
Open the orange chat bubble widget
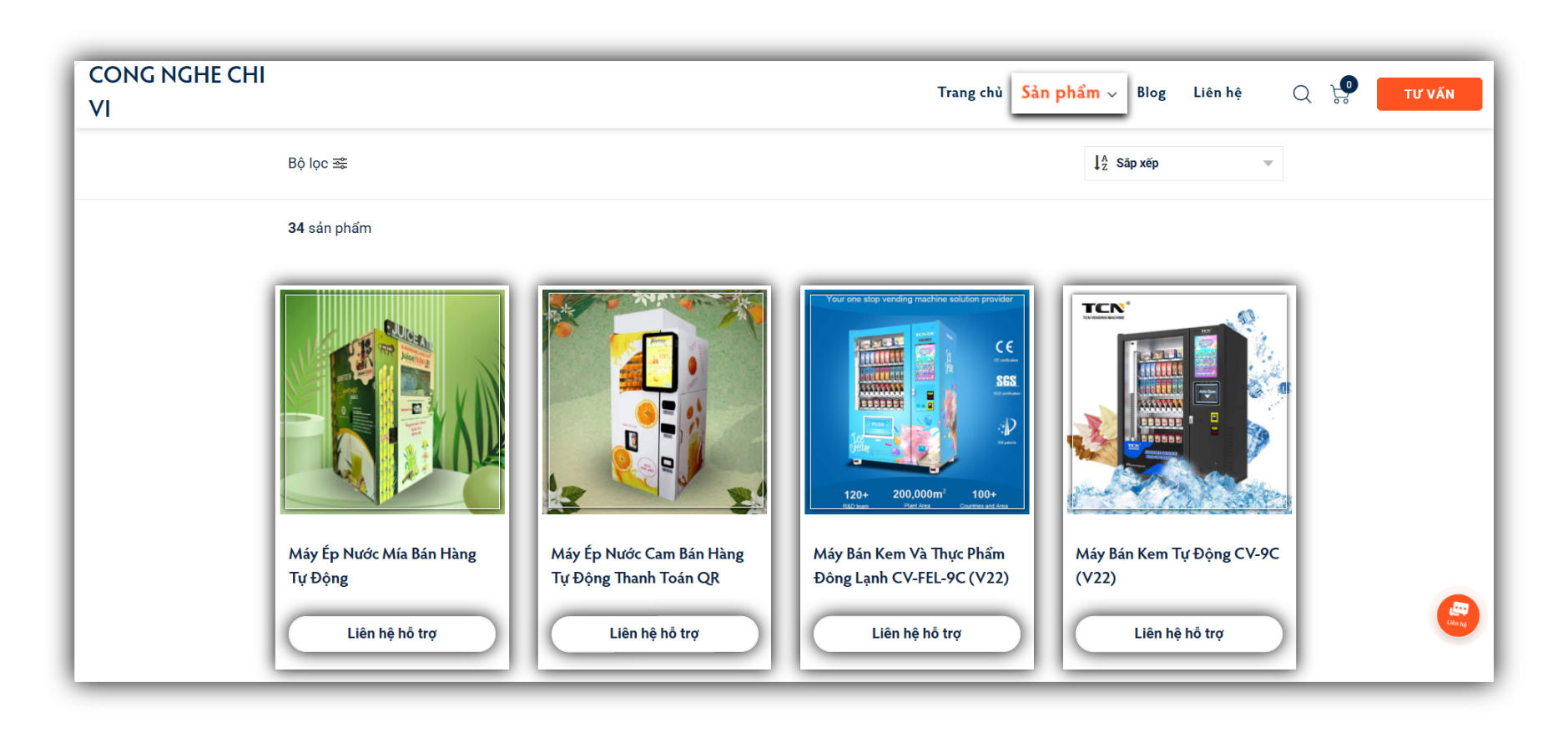pyautogui.click(x=1457, y=615)
